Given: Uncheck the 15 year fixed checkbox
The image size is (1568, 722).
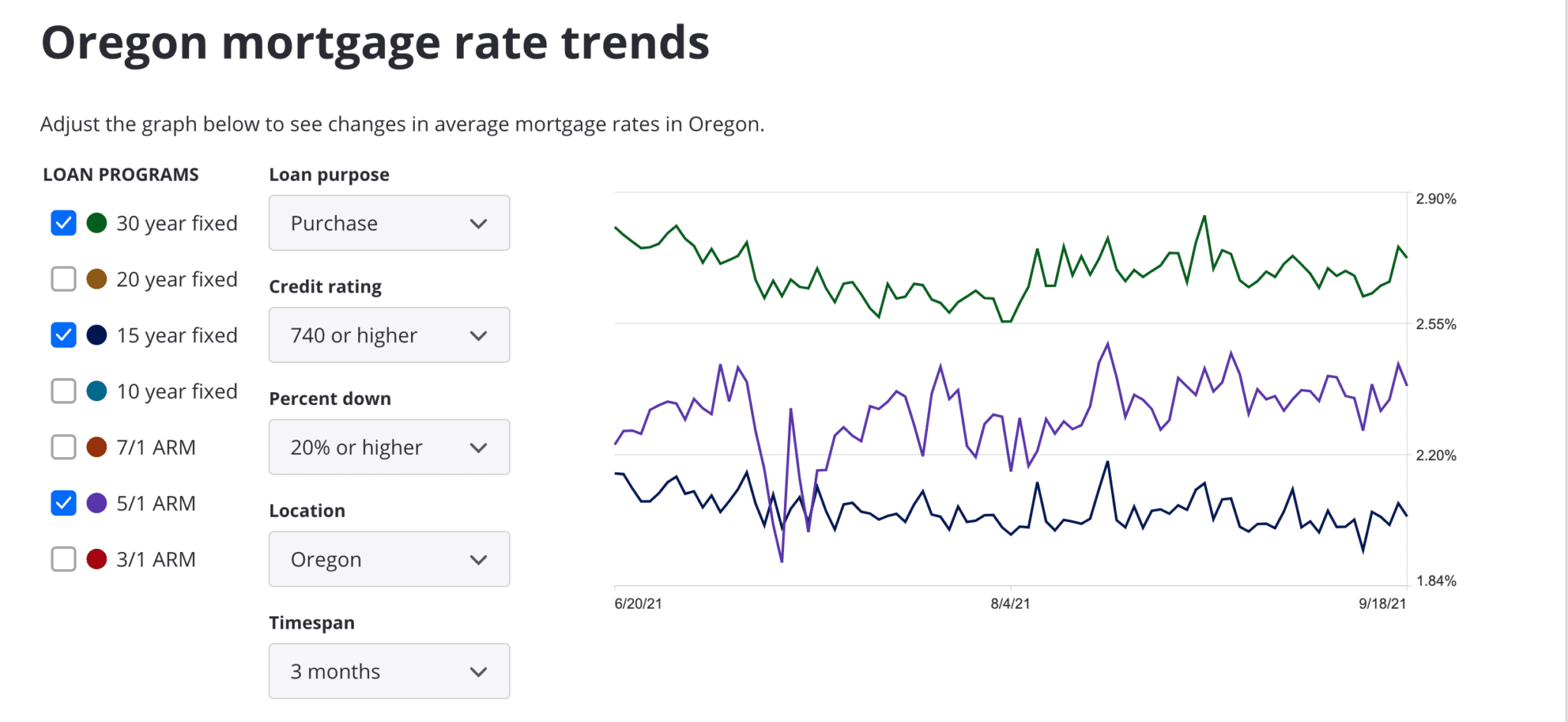Looking at the screenshot, I should click(64, 335).
